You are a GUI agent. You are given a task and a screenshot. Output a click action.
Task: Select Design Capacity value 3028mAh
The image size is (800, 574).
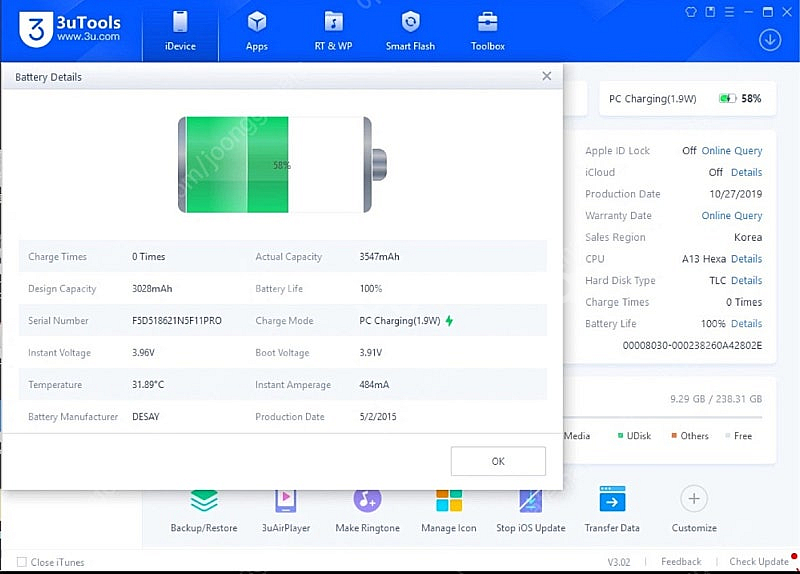tap(152, 289)
